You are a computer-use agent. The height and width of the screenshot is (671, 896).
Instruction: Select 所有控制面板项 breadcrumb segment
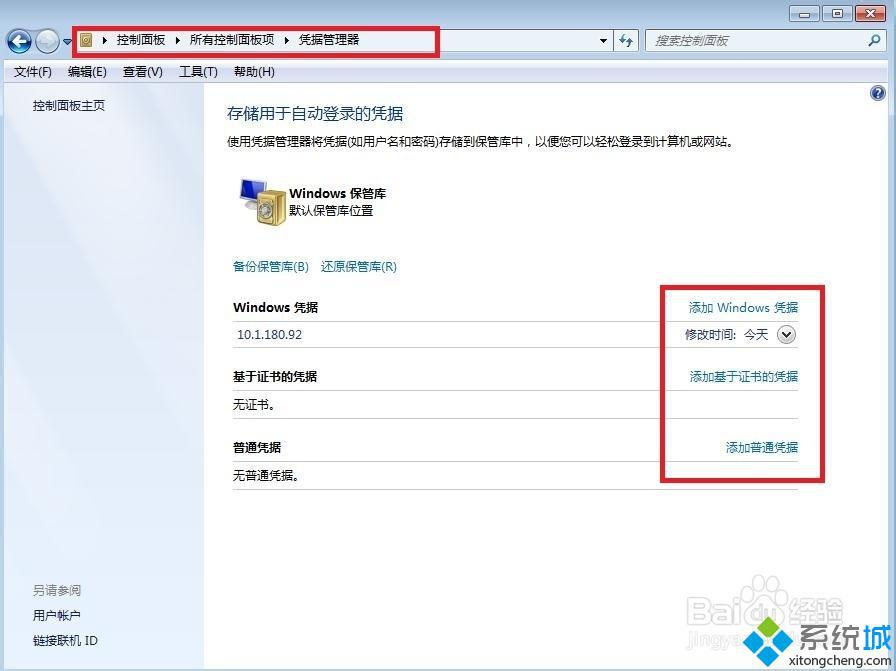[x=231, y=40]
